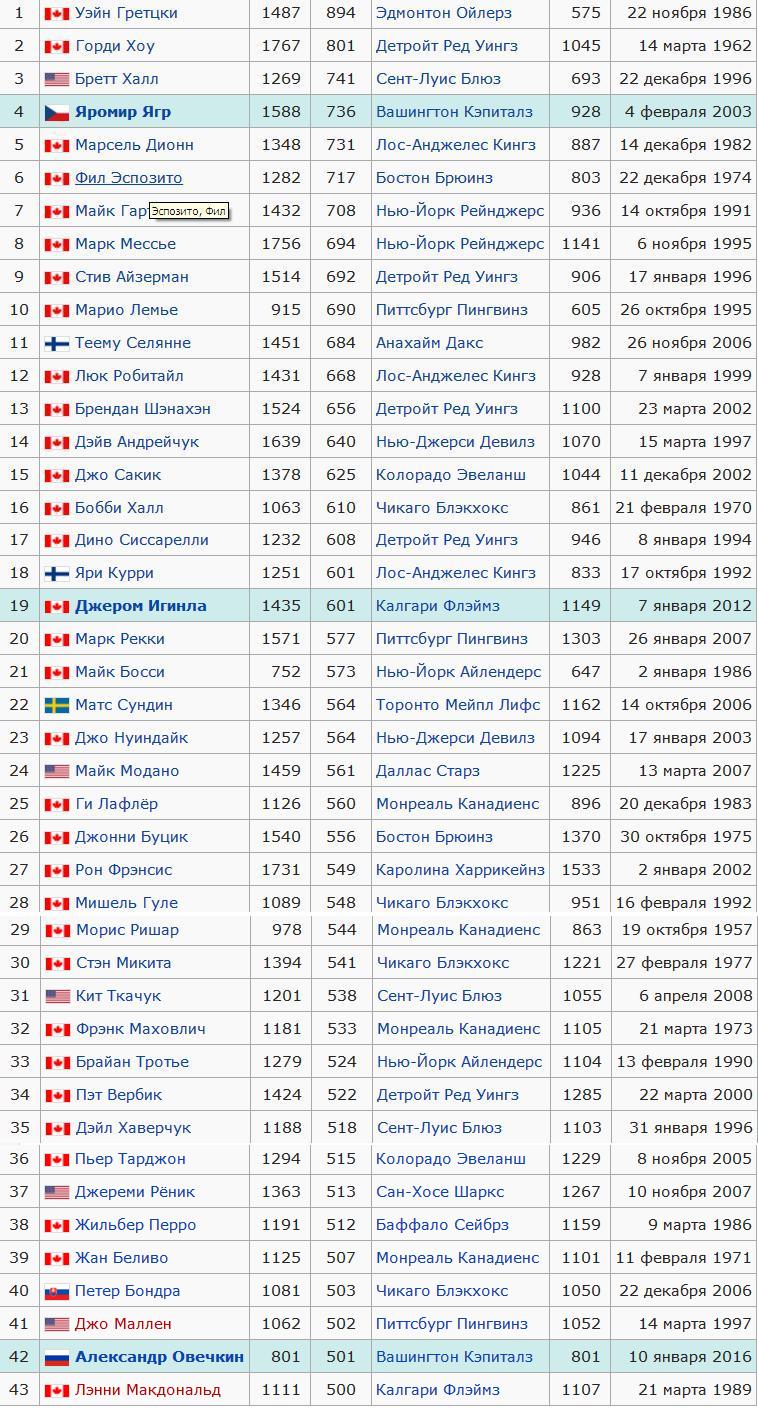Click the USA flag beside Джо Маллен

(58, 1324)
